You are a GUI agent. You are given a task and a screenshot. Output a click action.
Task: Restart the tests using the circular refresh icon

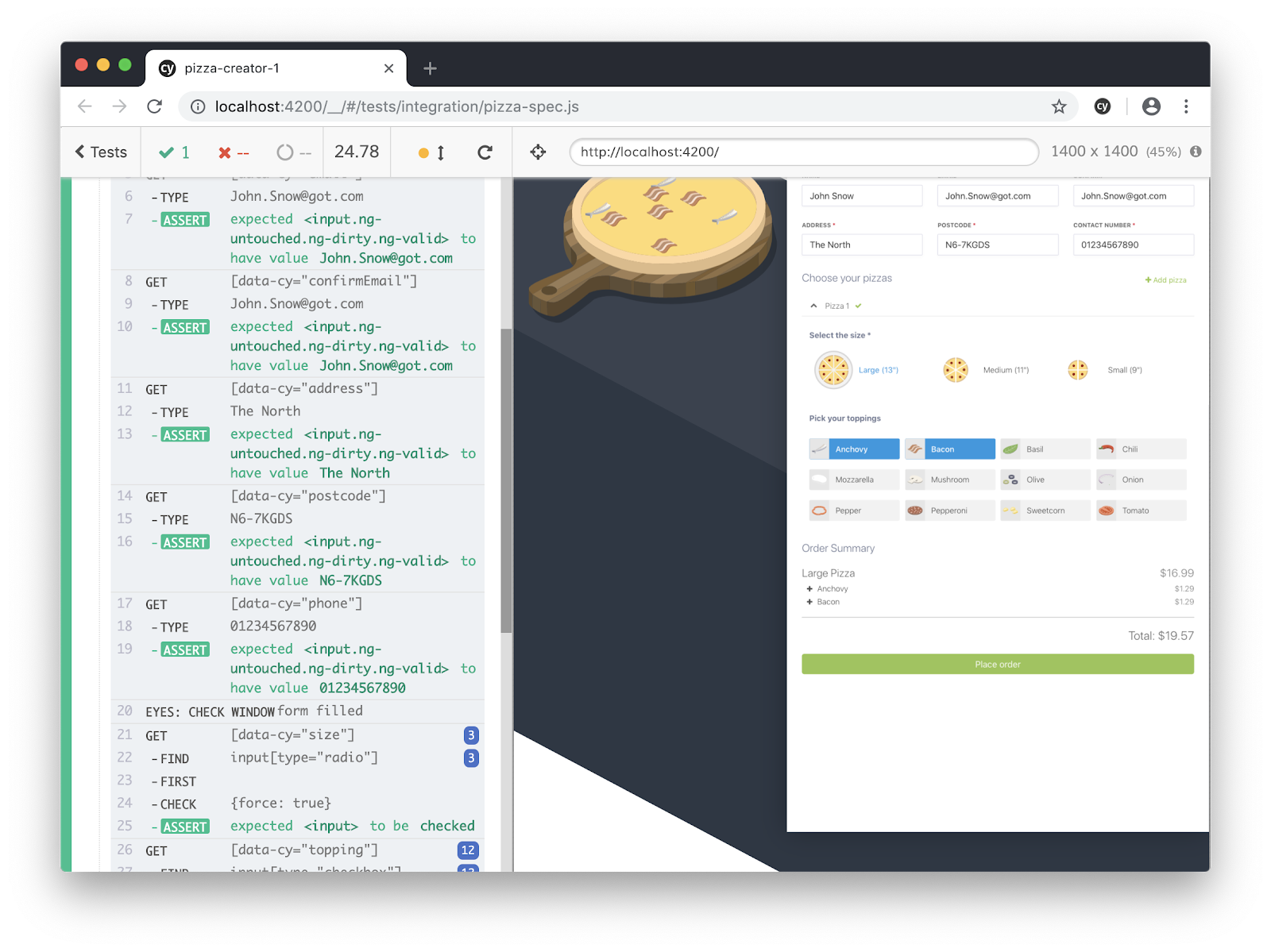[x=485, y=152]
